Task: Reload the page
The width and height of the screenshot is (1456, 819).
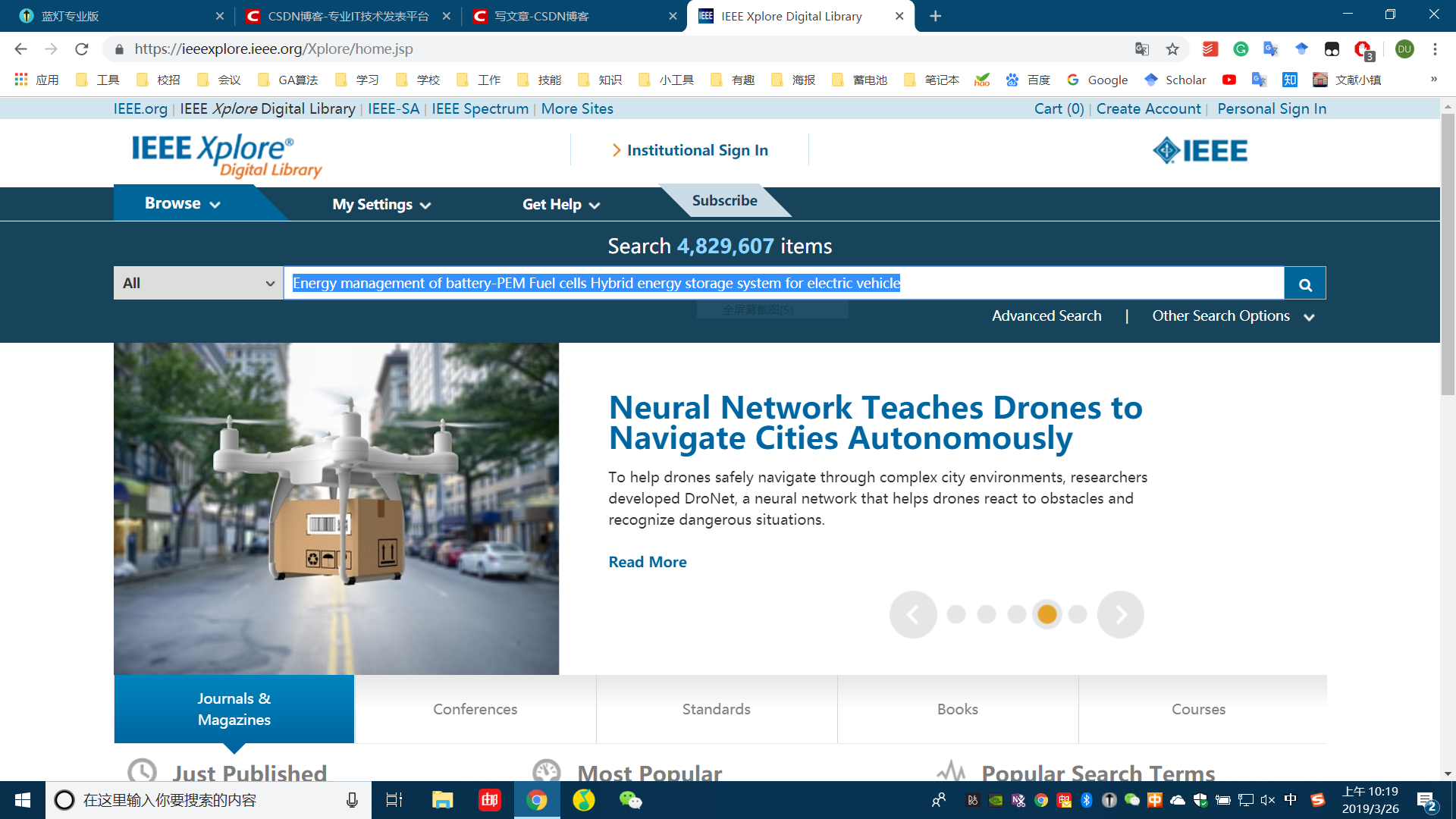Action: point(82,49)
